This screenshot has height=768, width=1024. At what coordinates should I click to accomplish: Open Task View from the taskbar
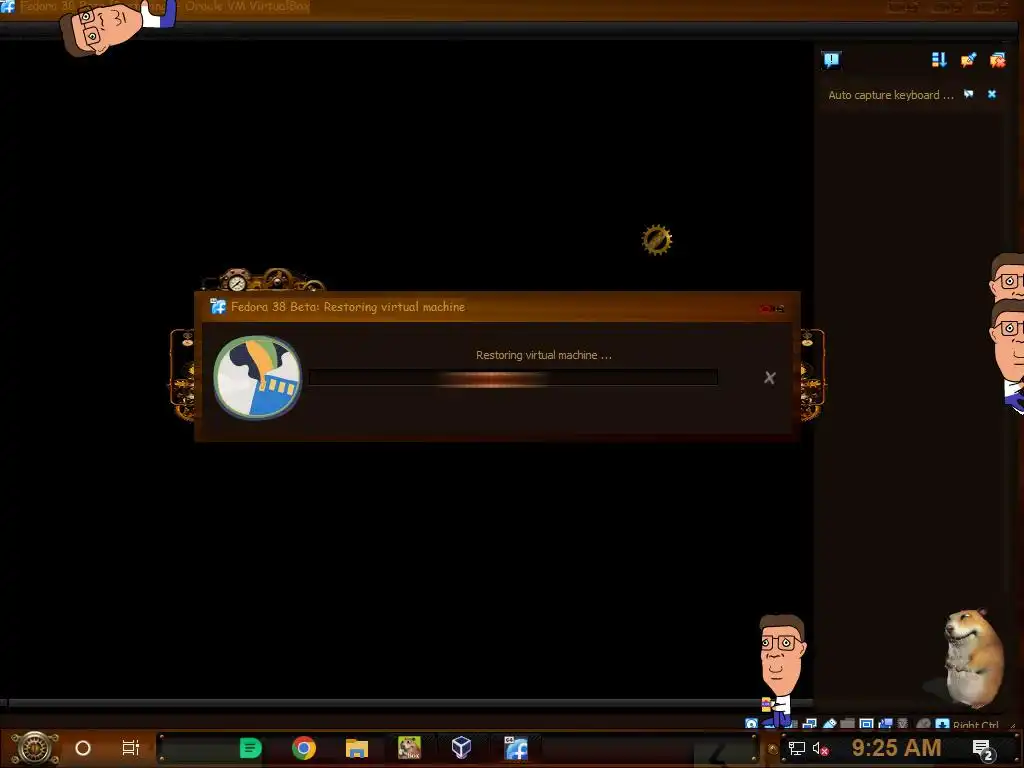coord(131,748)
